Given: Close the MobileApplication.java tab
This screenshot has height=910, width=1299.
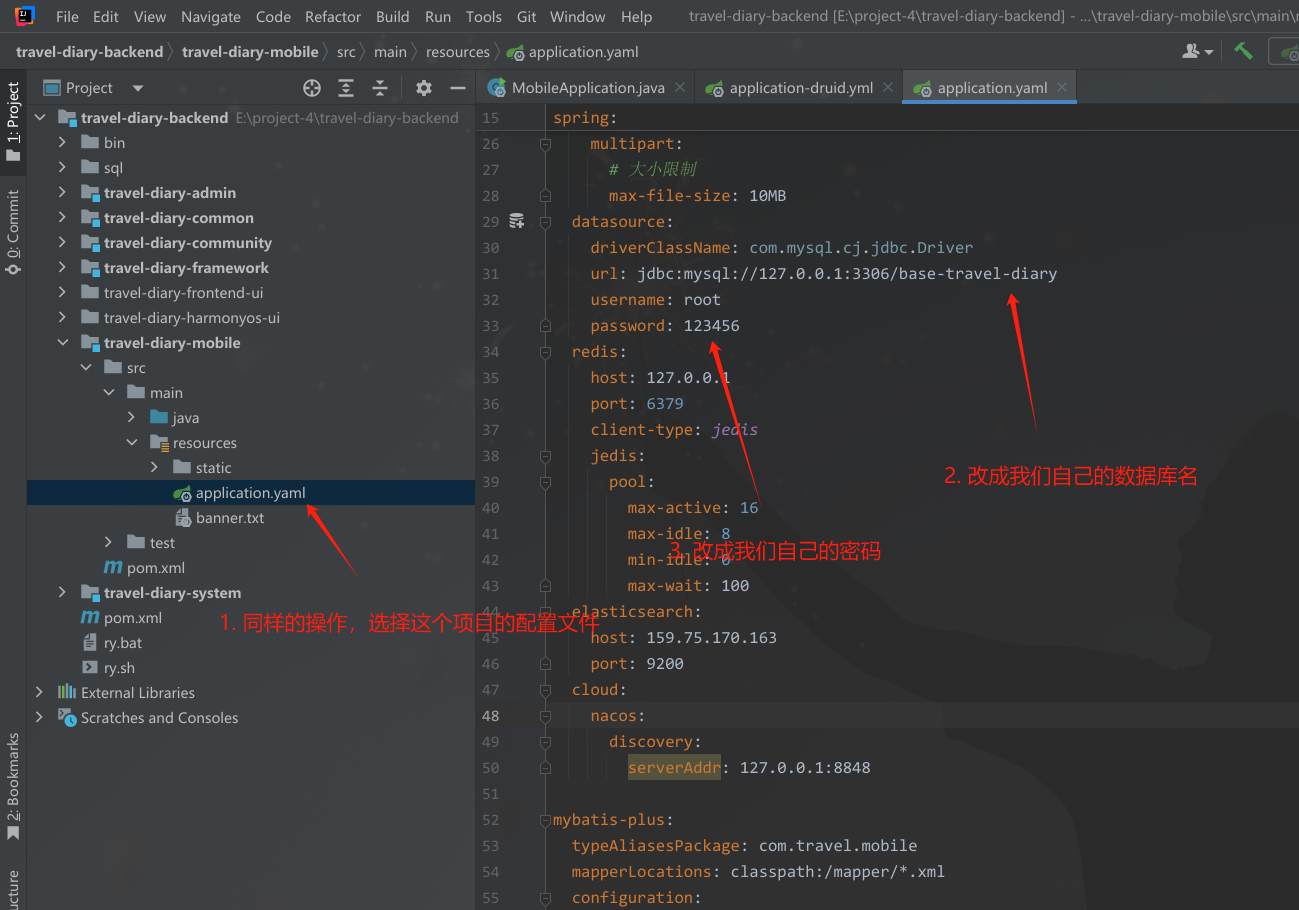Looking at the screenshot, I should pos(680,87).
